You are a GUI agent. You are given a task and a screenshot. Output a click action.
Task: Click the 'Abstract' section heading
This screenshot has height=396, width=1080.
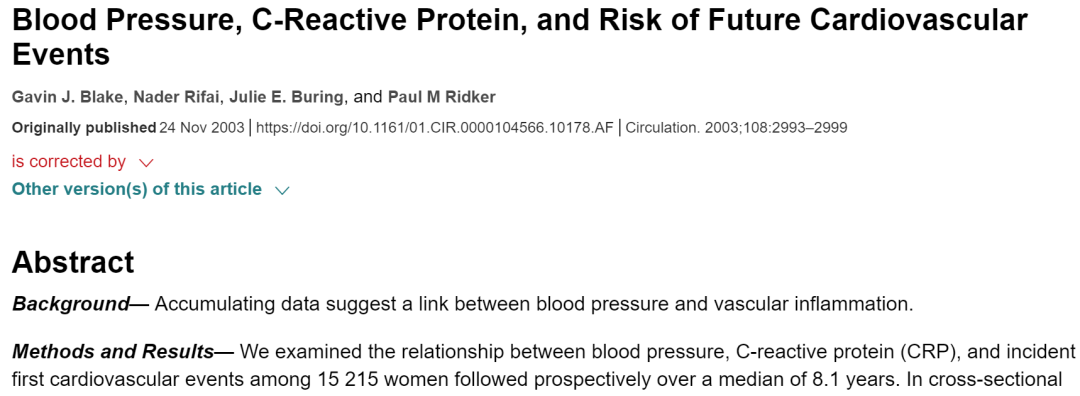pos(73,262)
